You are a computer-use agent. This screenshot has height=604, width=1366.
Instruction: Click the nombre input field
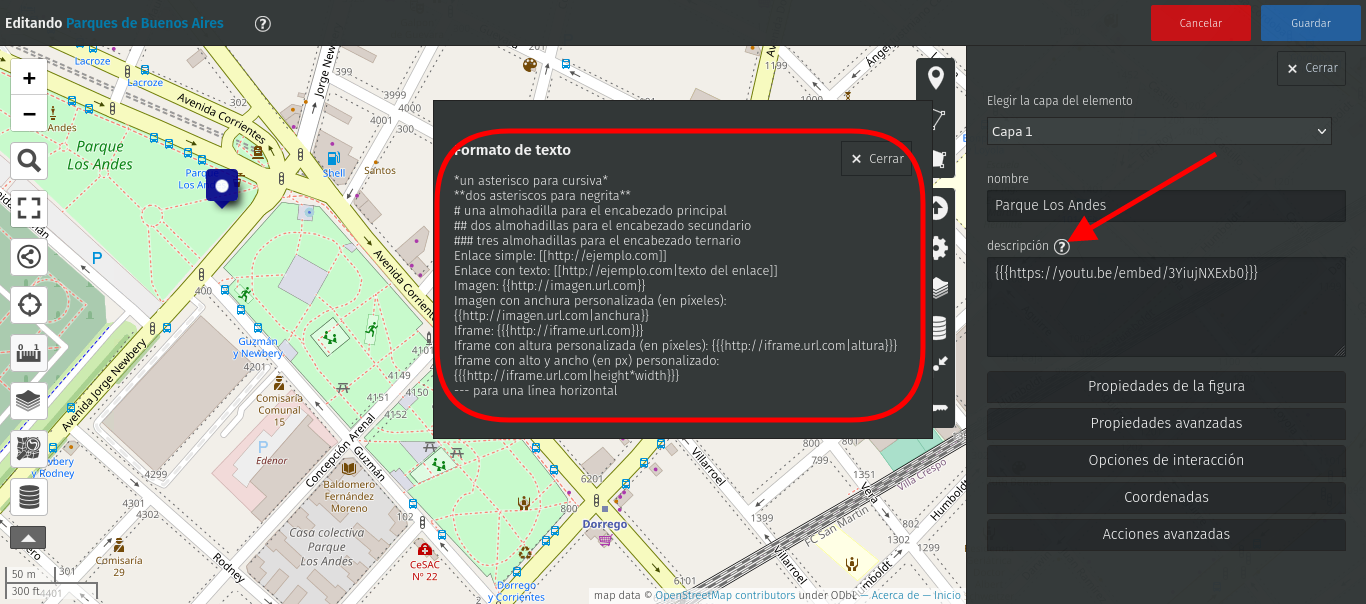(1166, 205)
